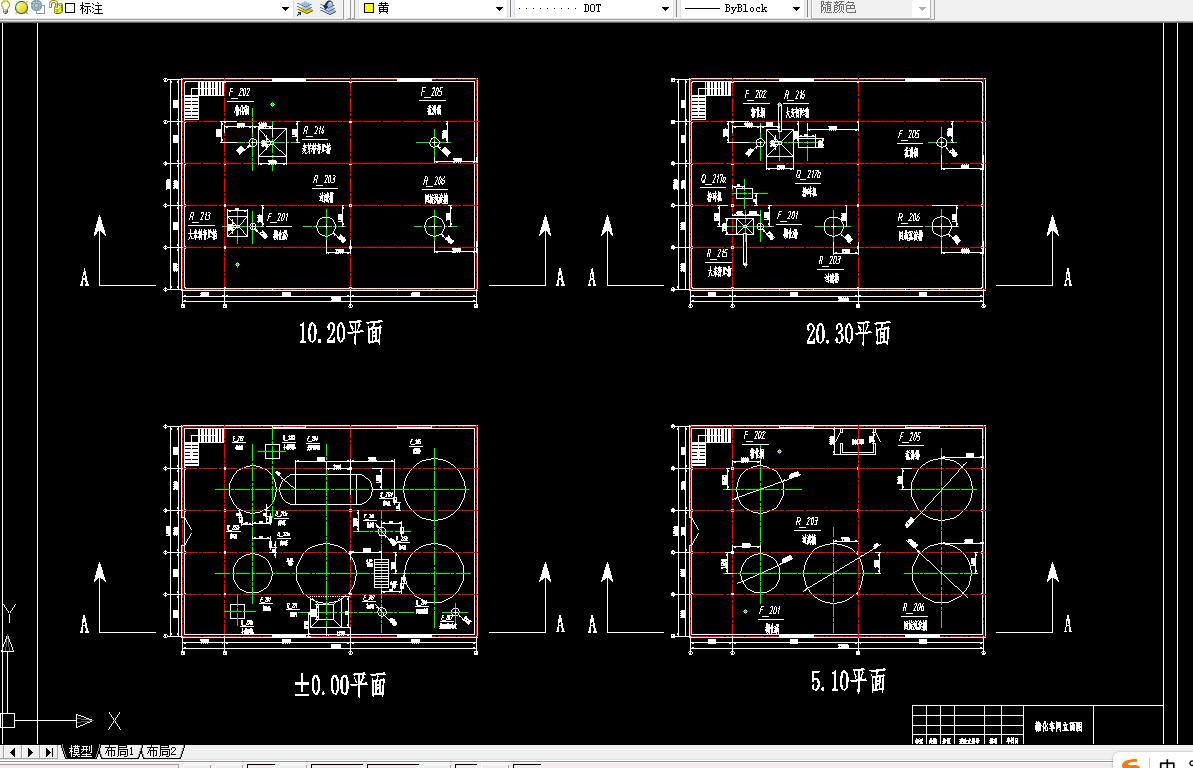1193x768 pixels.
Task: Open the linetype dropdown showing DOT
Action: point(665,8)
